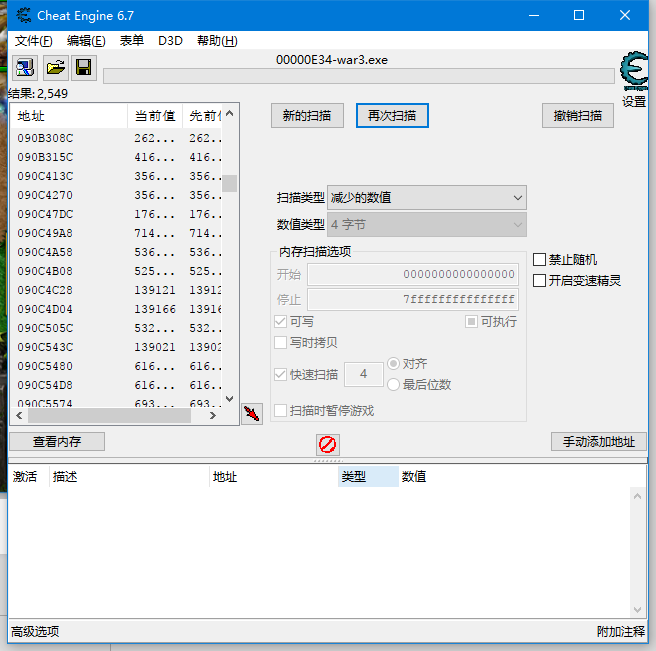Click the address table scroll down arrow
Screen dimensions: 656x651
(637, 610)
